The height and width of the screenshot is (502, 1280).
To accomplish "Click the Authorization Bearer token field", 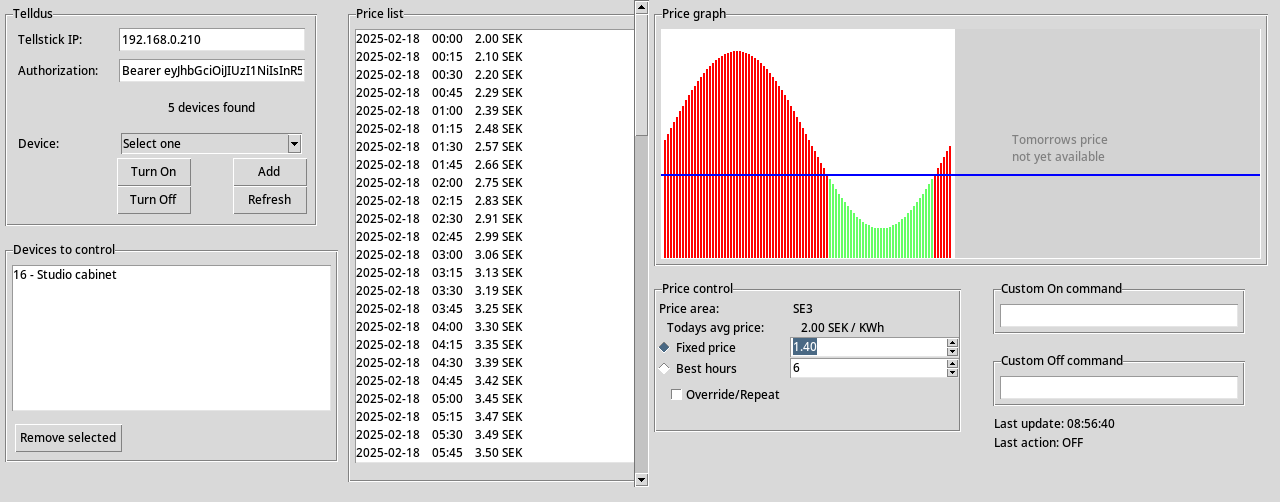I will (x=211, y=70).
